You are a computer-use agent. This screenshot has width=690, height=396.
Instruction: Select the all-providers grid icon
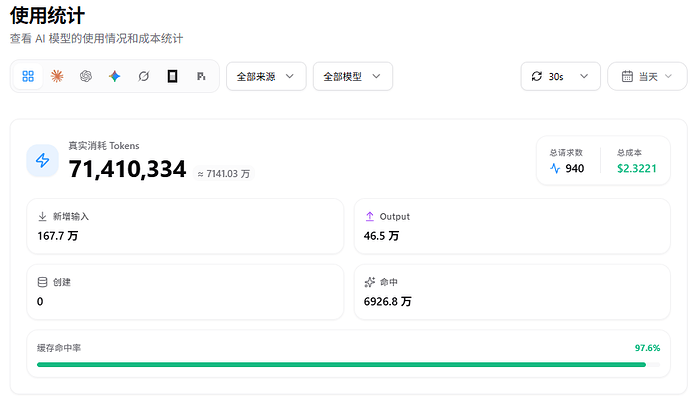point(28,77)
